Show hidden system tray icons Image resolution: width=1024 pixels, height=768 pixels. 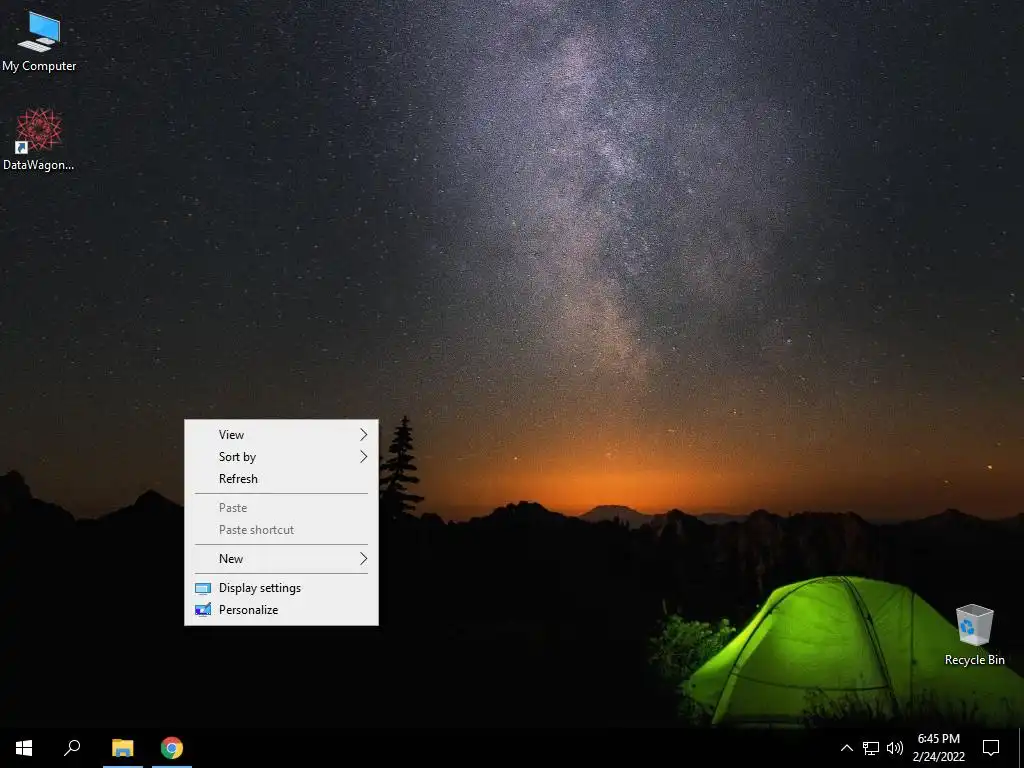click(x=846, y=748)
